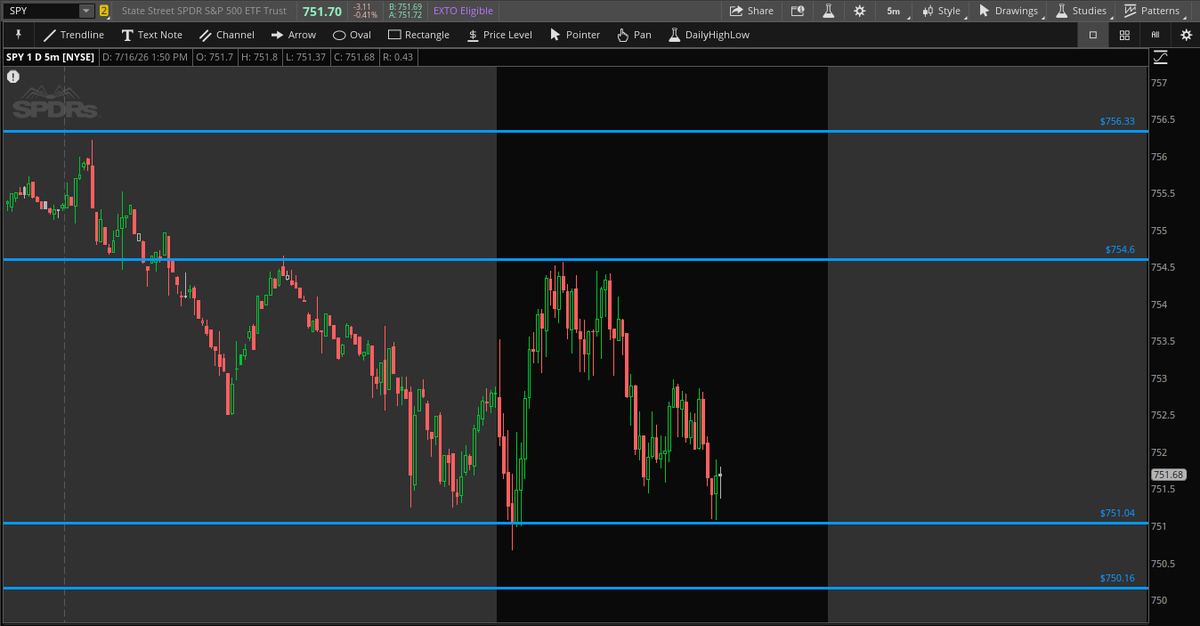
Task: Activate the Pan tool
Action: point(634,34)
